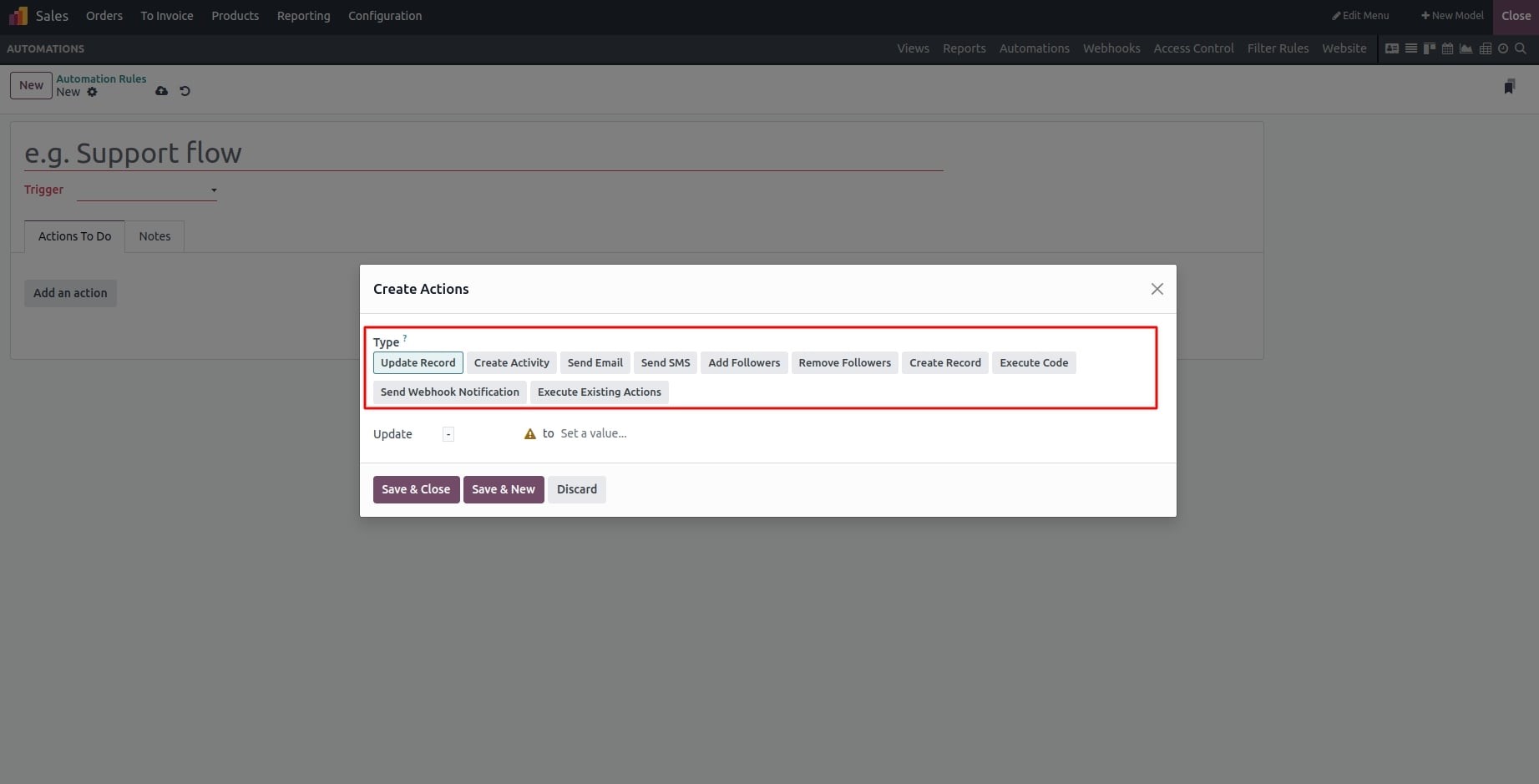Screen dimensions: 1539x784
Task: Click the bookmark icon on the right
Action: click(1509, 87)
